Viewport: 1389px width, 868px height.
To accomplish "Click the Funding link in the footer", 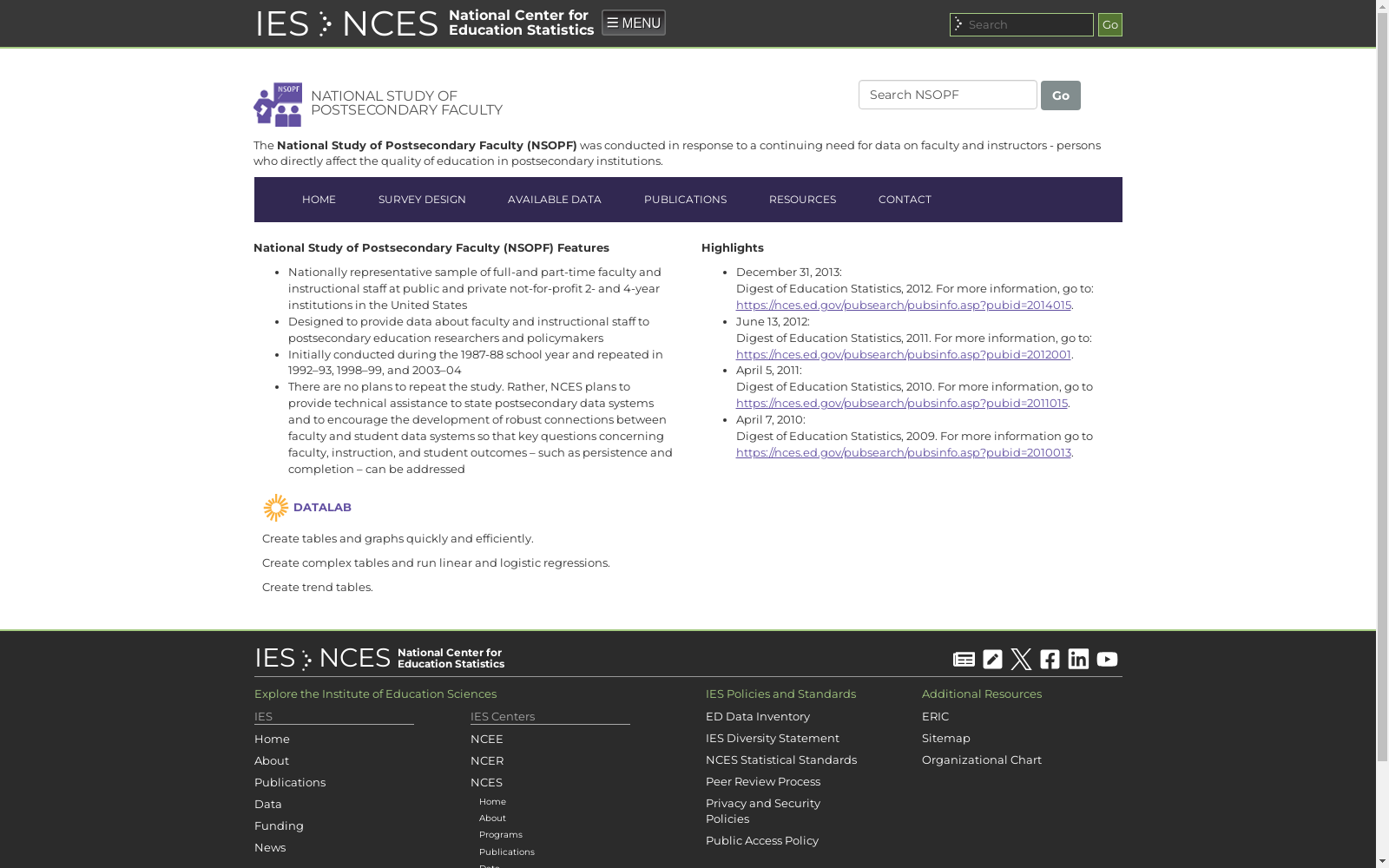I will (x=279, y=825).
